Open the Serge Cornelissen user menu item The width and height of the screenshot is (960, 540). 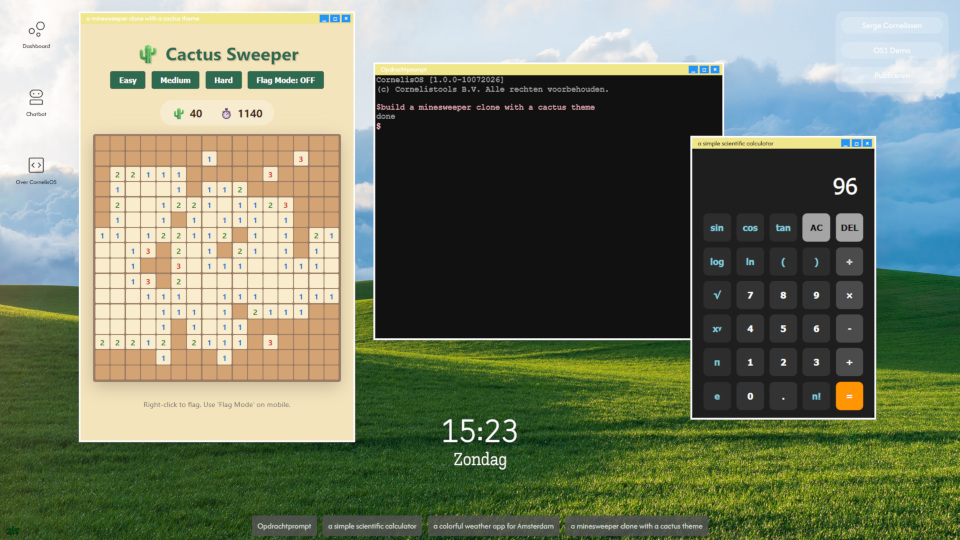point(891,25)
